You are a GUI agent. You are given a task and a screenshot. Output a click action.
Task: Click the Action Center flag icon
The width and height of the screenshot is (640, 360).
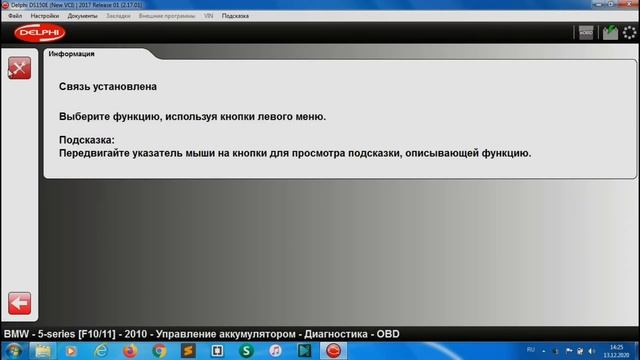click(569, 351)
